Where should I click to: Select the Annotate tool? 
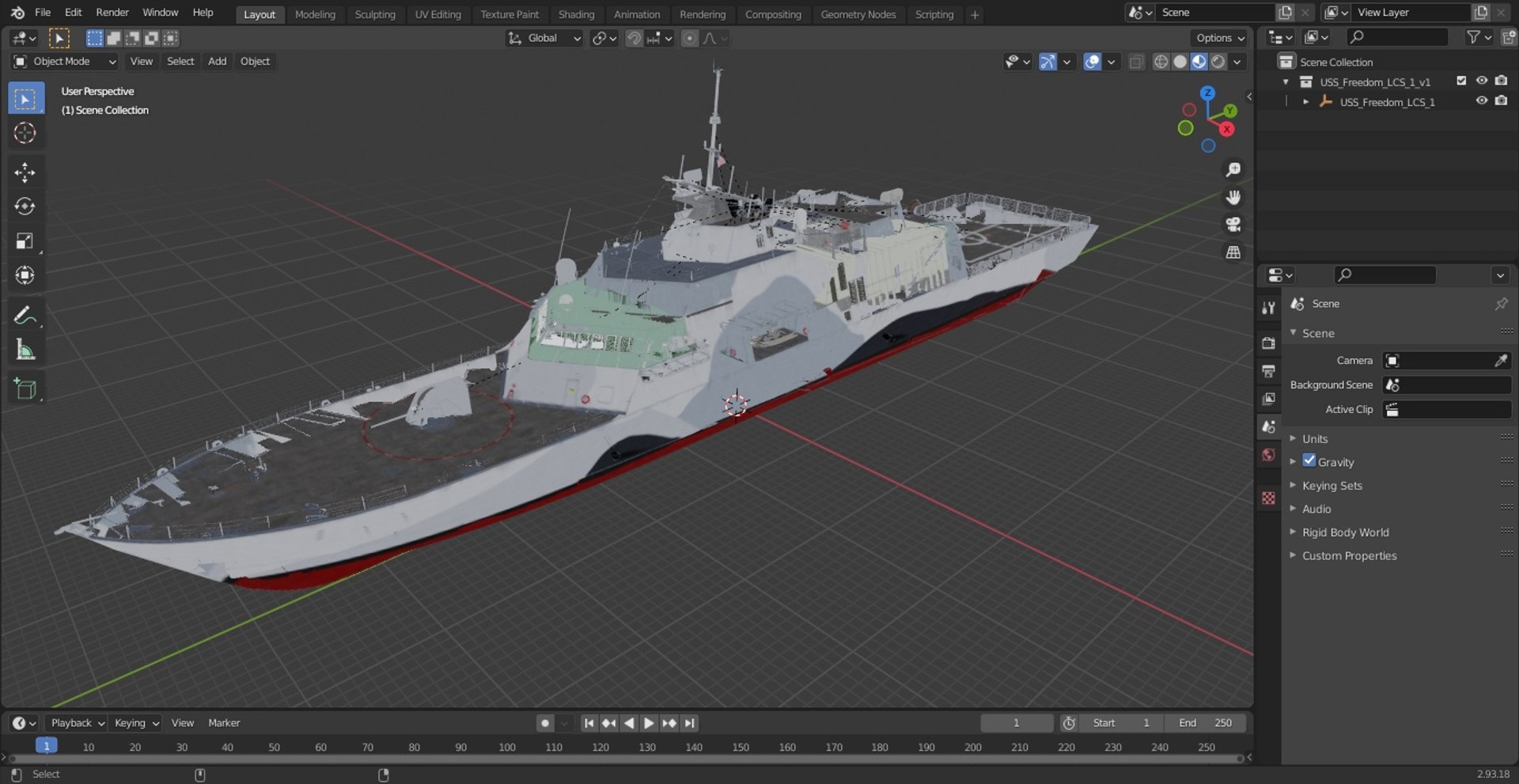(25, 315)
